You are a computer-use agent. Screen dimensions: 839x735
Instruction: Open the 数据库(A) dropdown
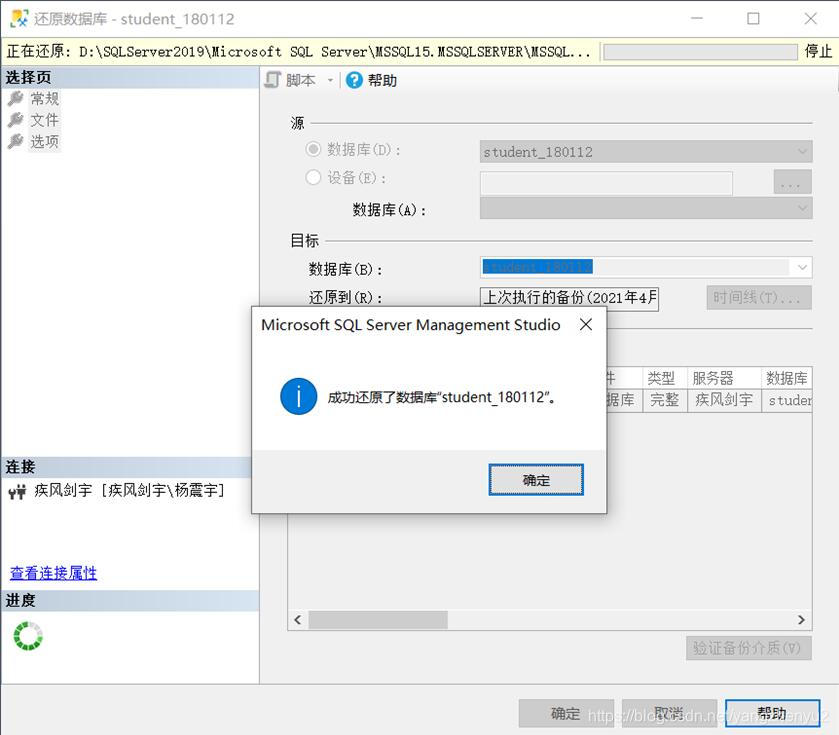click(x=646, y=208)
